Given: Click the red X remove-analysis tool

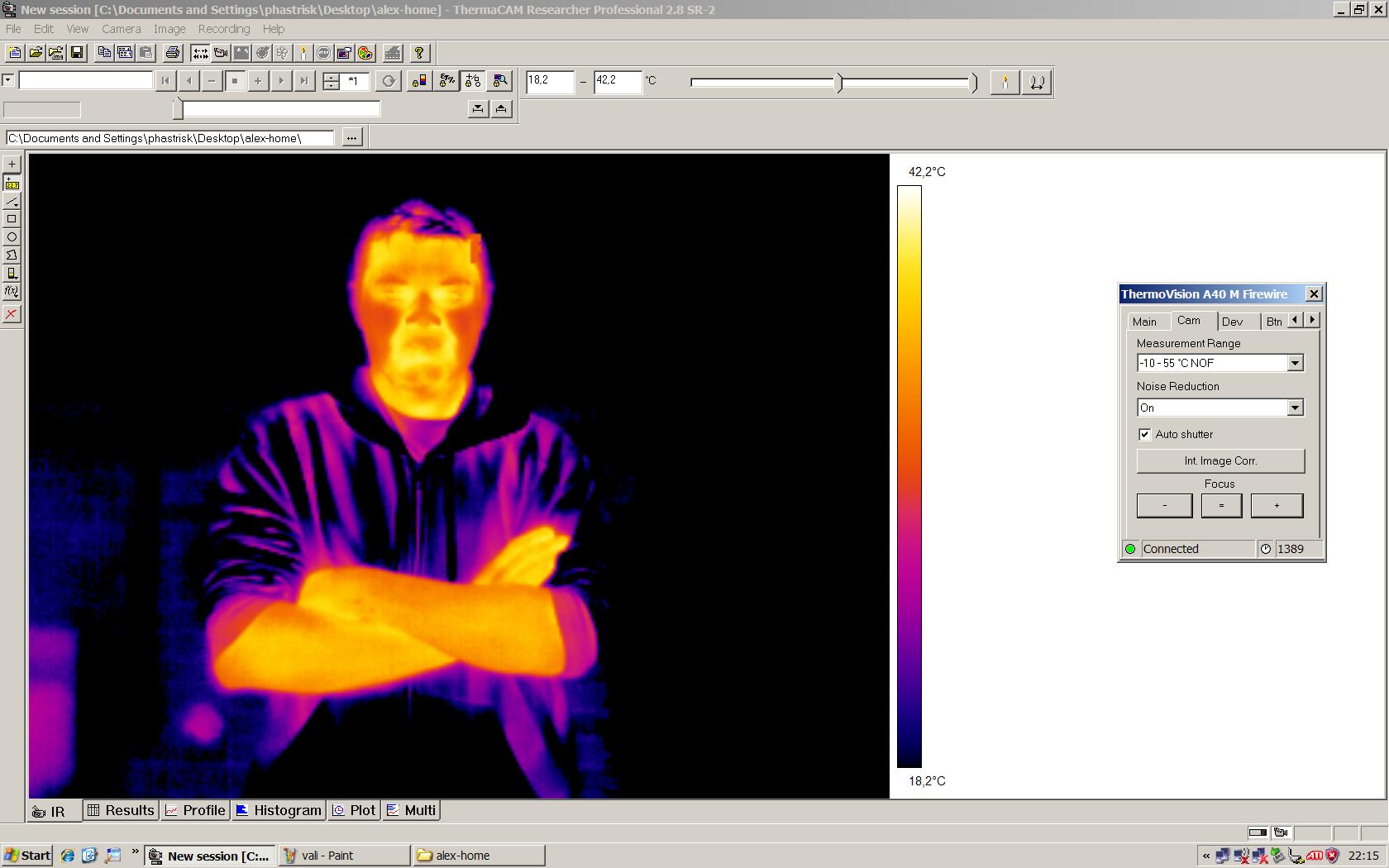Looking at the screenshot, I should pos(12,314).
